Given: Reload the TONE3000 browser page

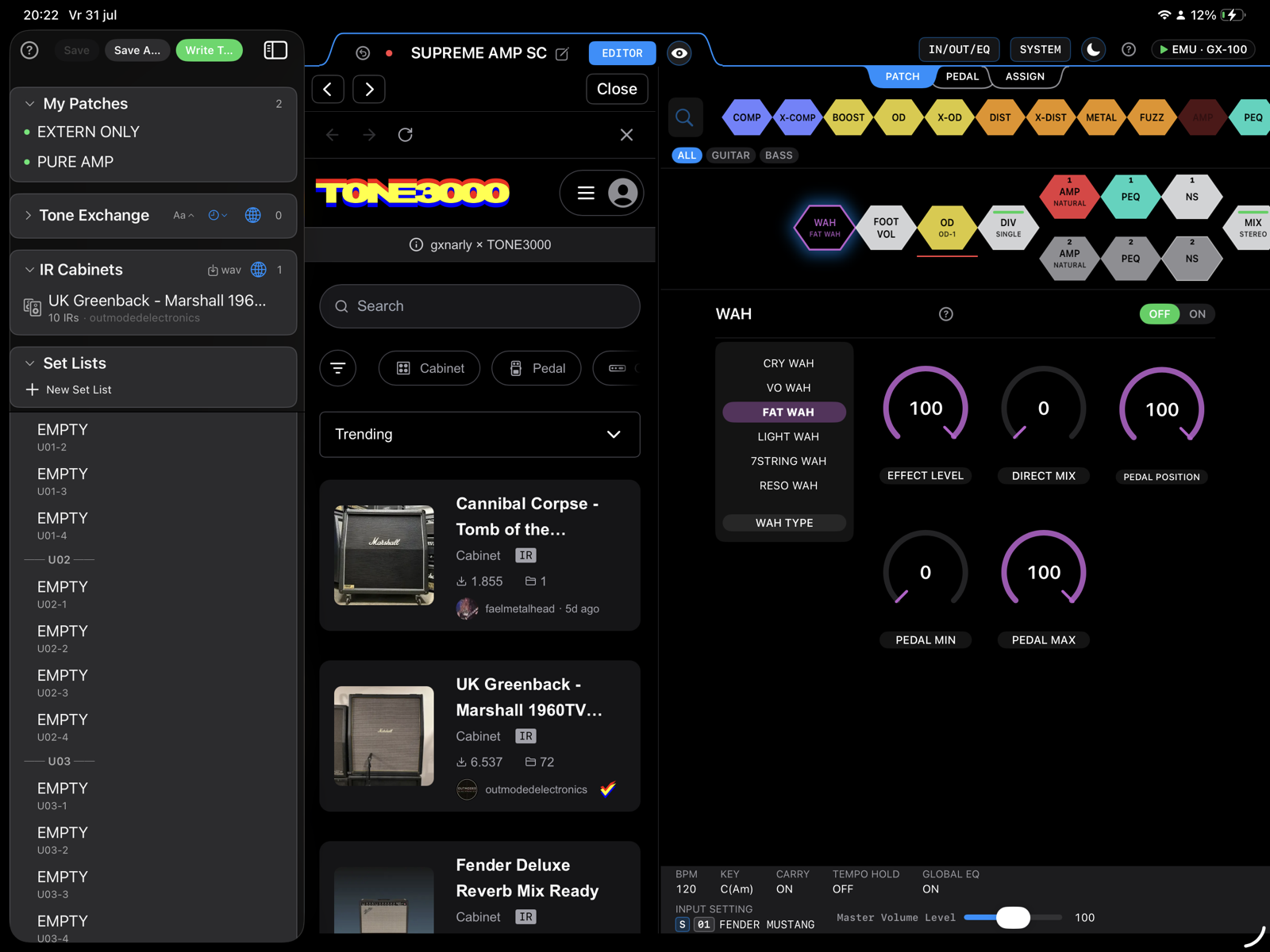Looking at the screenshot, I should (406, 135).
